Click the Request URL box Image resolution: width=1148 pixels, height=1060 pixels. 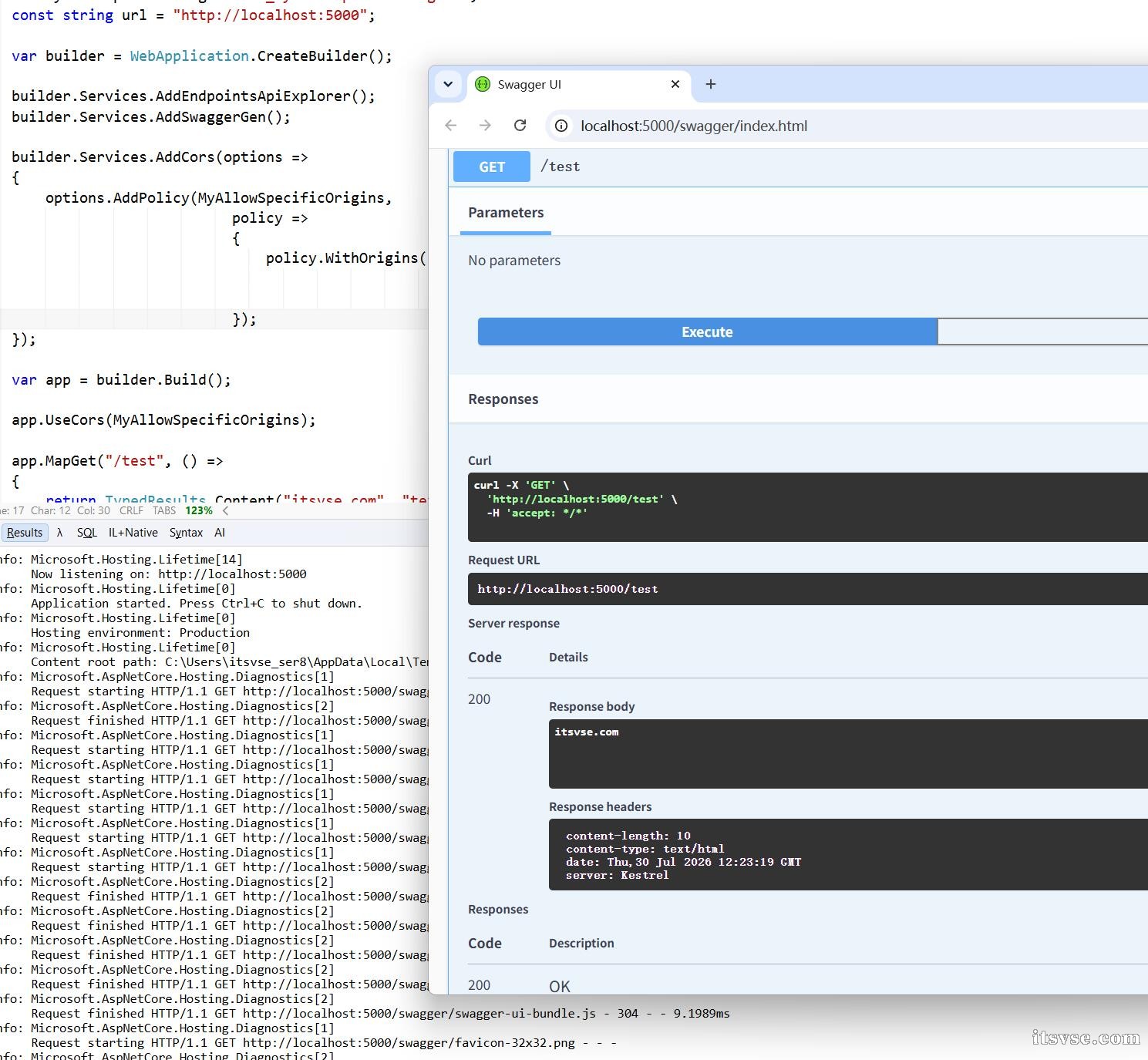pos(808,589)
